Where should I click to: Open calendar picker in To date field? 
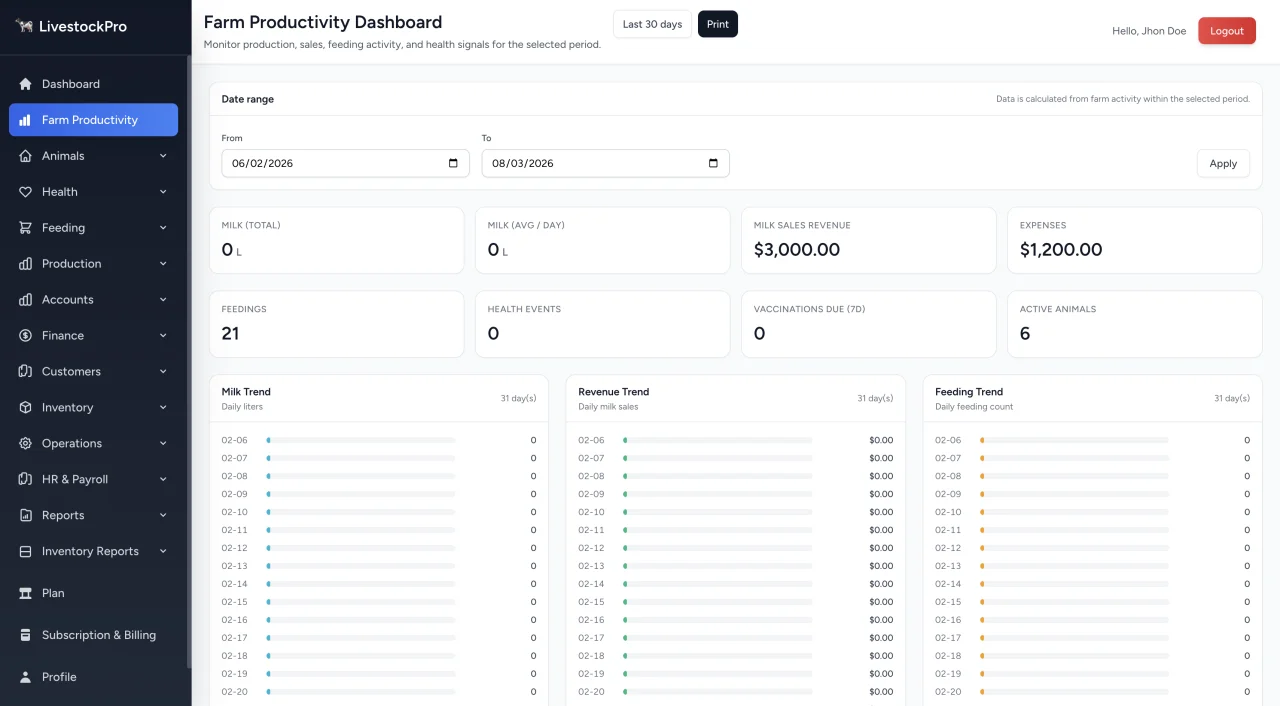coord(713,163)
